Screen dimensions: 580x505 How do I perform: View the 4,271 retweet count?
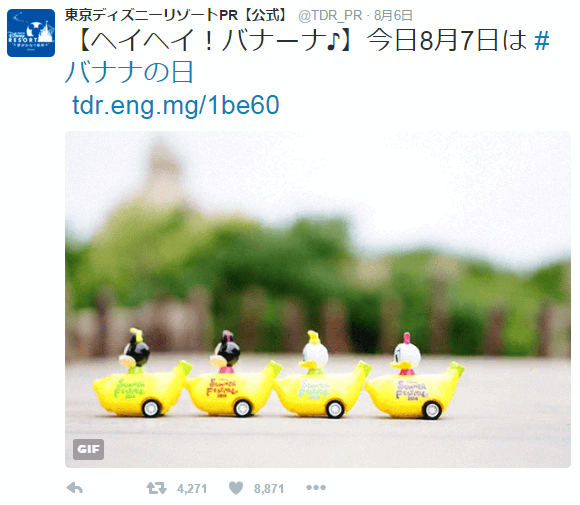tap(192, 489)
